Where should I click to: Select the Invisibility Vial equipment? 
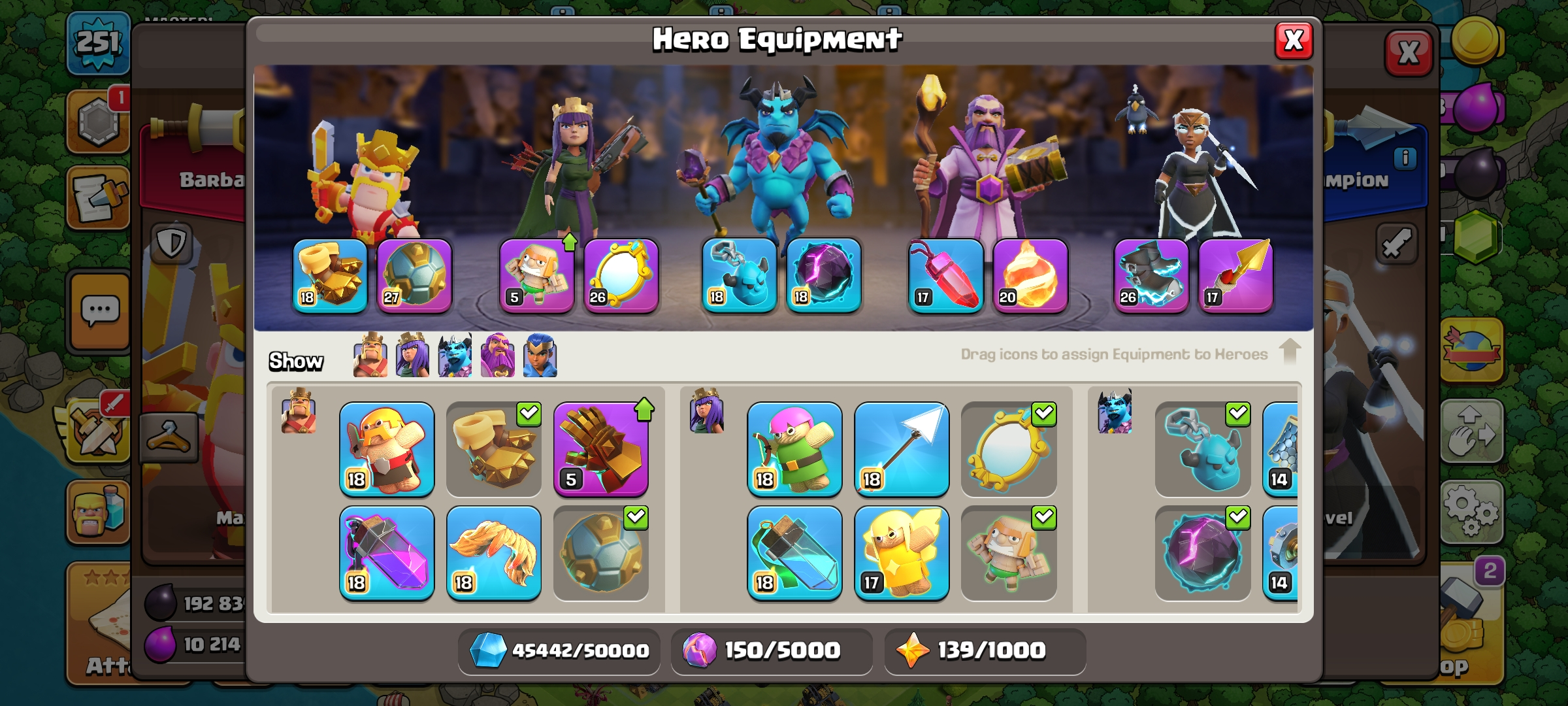[x=794, y=553]
